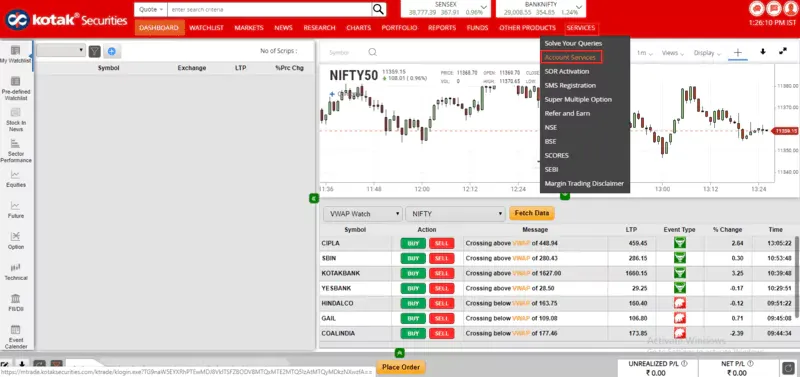The width and height of the screenshot is (800, 377).
Task: Click the quote search criteria field
Action: tap(270, 9)
